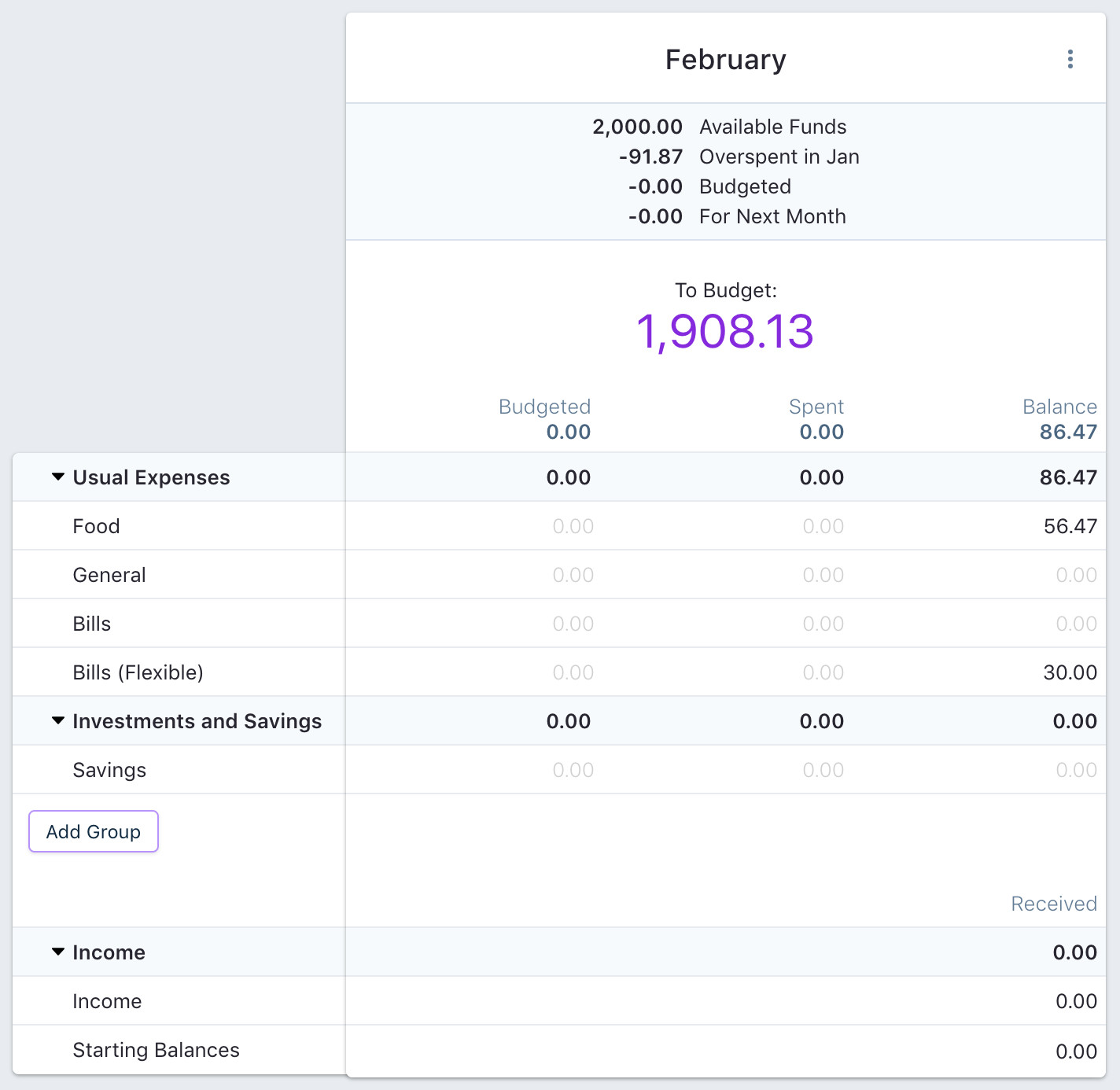Click the To Budget amount 1,908.13

724,331
